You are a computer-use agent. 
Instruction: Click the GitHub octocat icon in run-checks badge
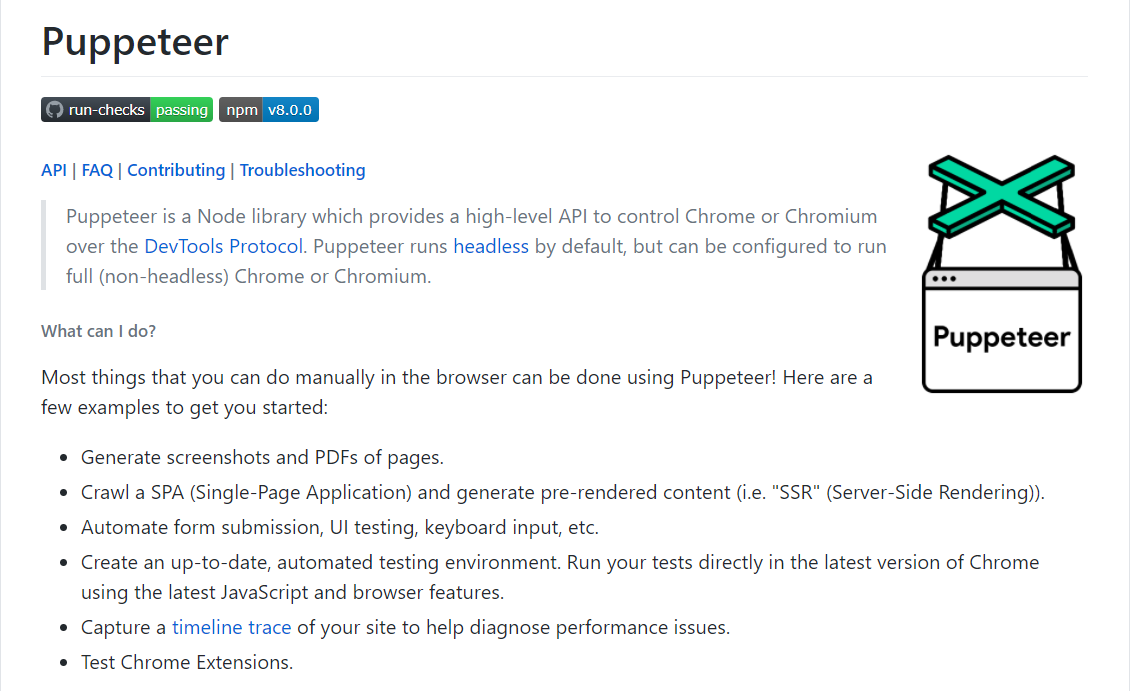[x=55, y=110]
